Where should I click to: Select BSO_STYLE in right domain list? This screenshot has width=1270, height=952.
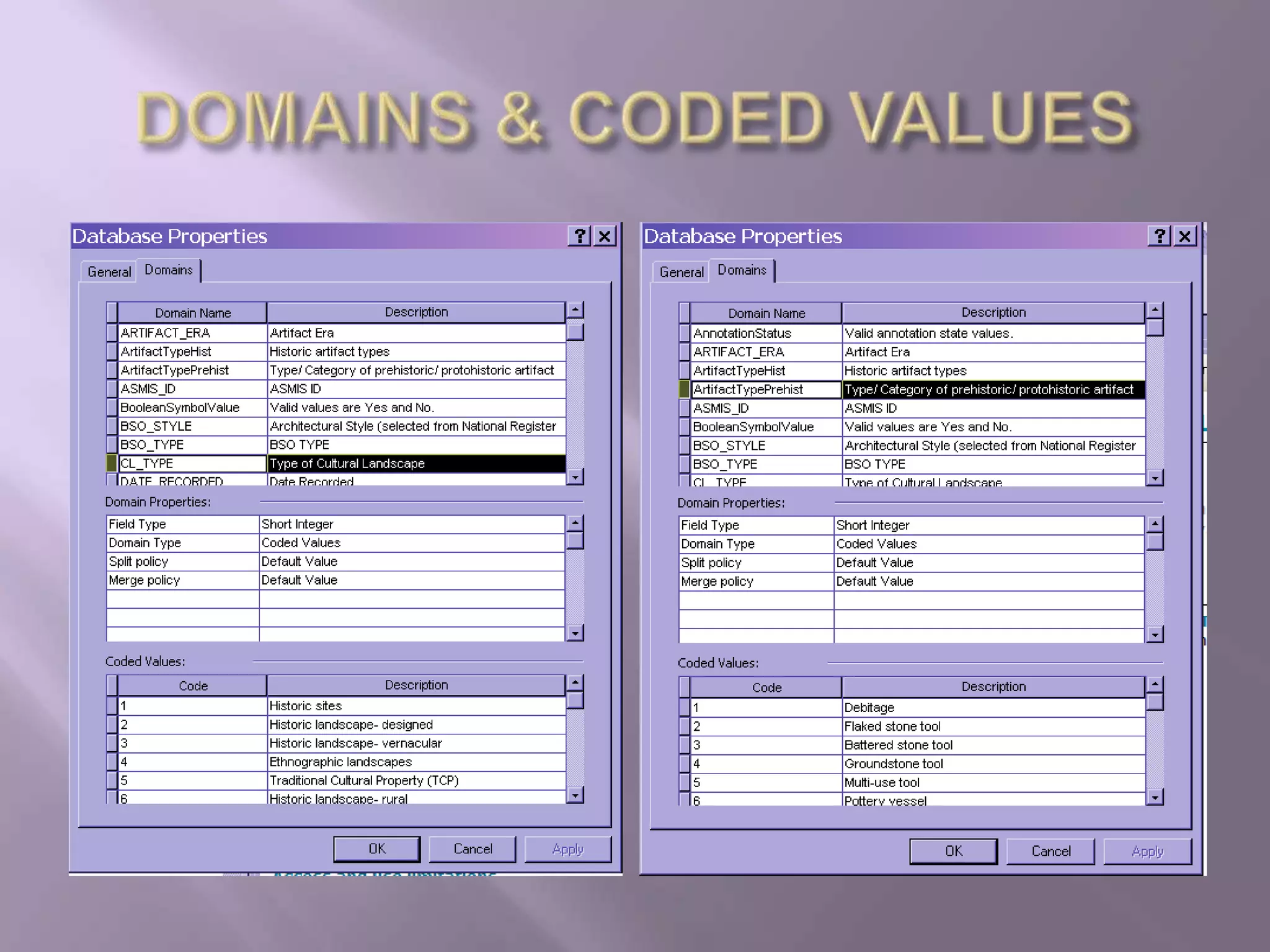[x=766, y=446]
